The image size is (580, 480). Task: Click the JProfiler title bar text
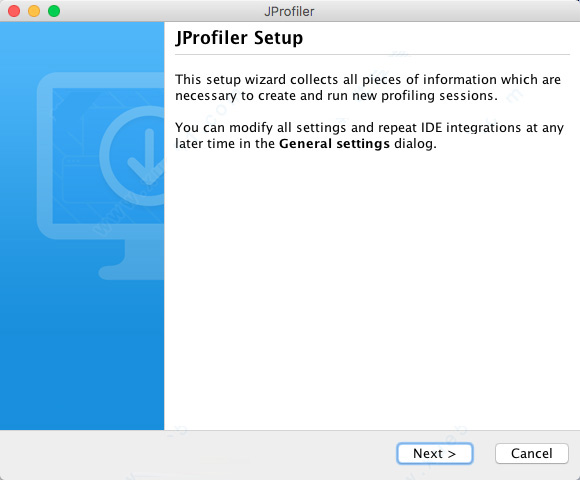pos(289,11)
